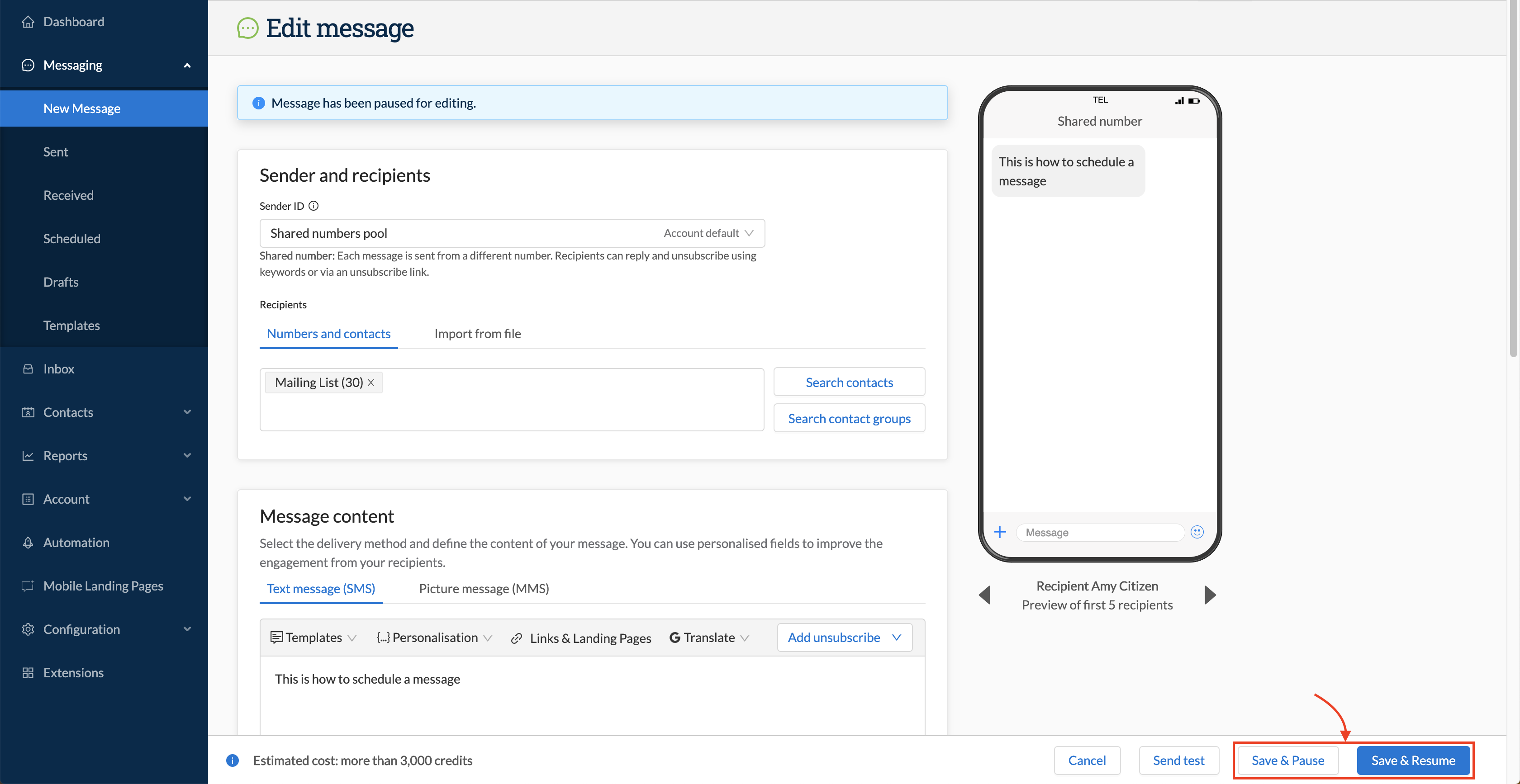Open Contacts via its sidebar icon
This screenshot has height=784, width=1520.
(28, 412)
